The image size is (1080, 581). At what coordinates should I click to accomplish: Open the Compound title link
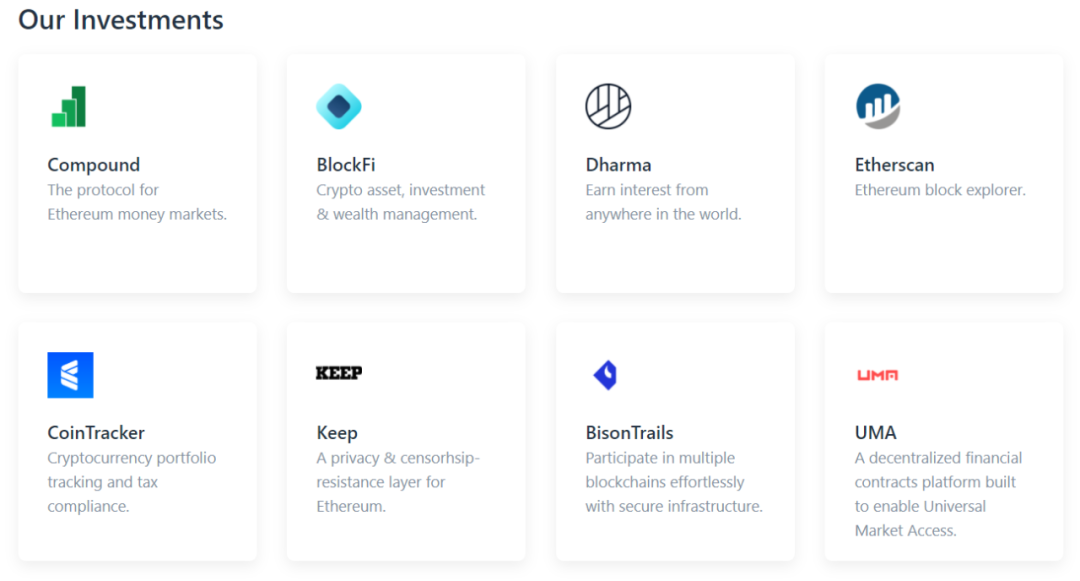pos(94,165)
